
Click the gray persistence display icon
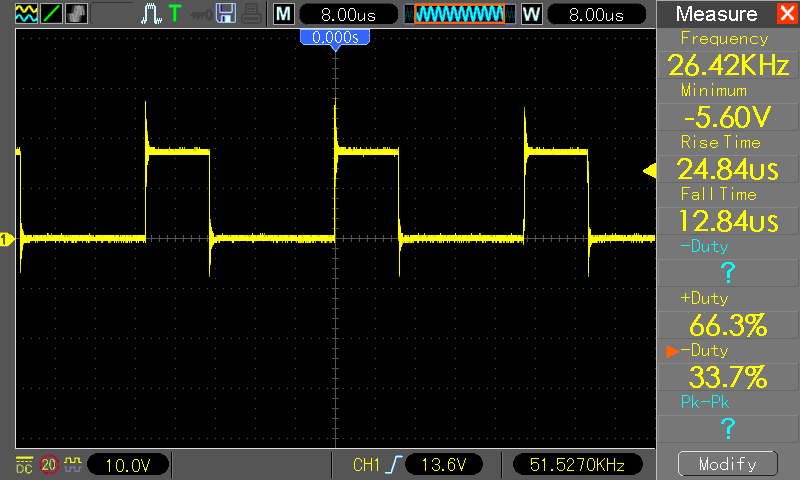[76, 13]
